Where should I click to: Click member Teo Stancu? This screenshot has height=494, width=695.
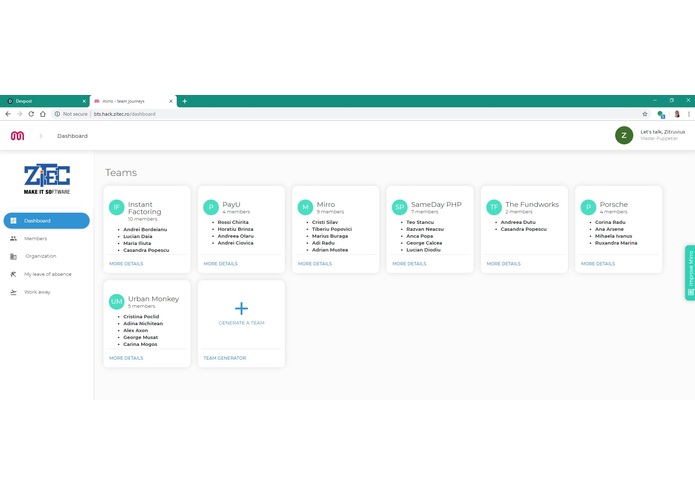(x=420, y=222)
